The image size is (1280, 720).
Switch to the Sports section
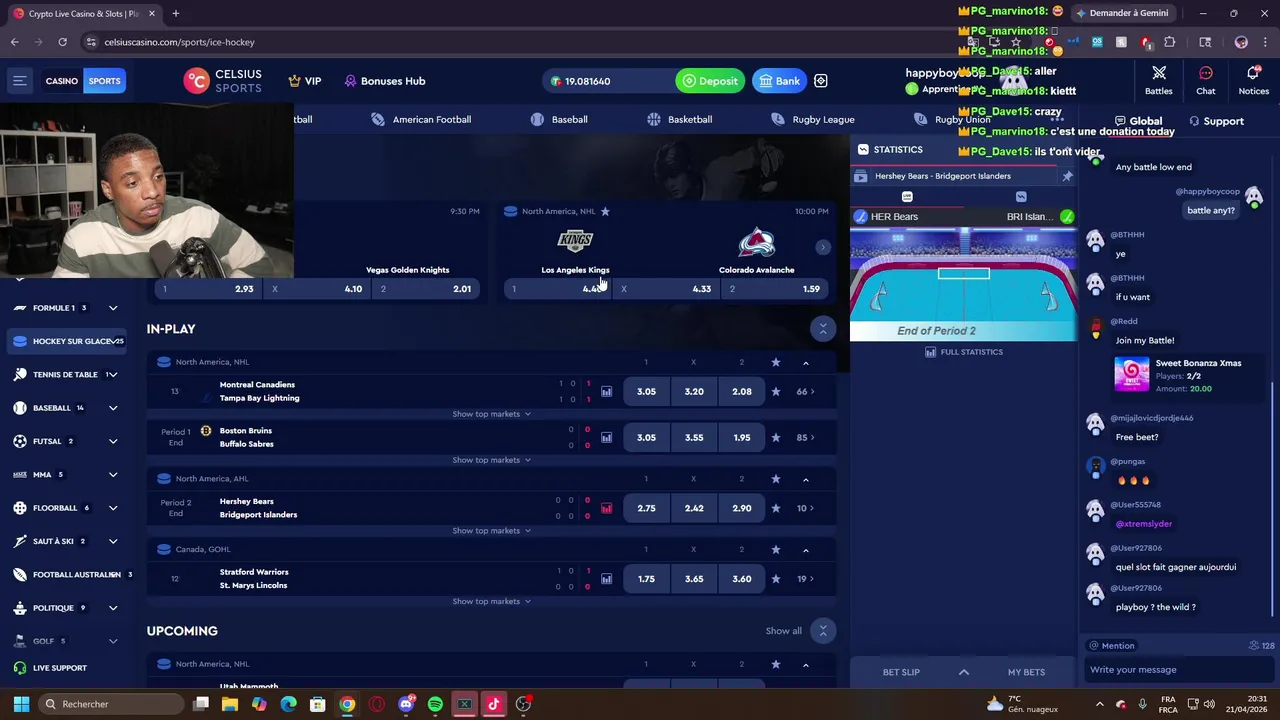[104, 81]
